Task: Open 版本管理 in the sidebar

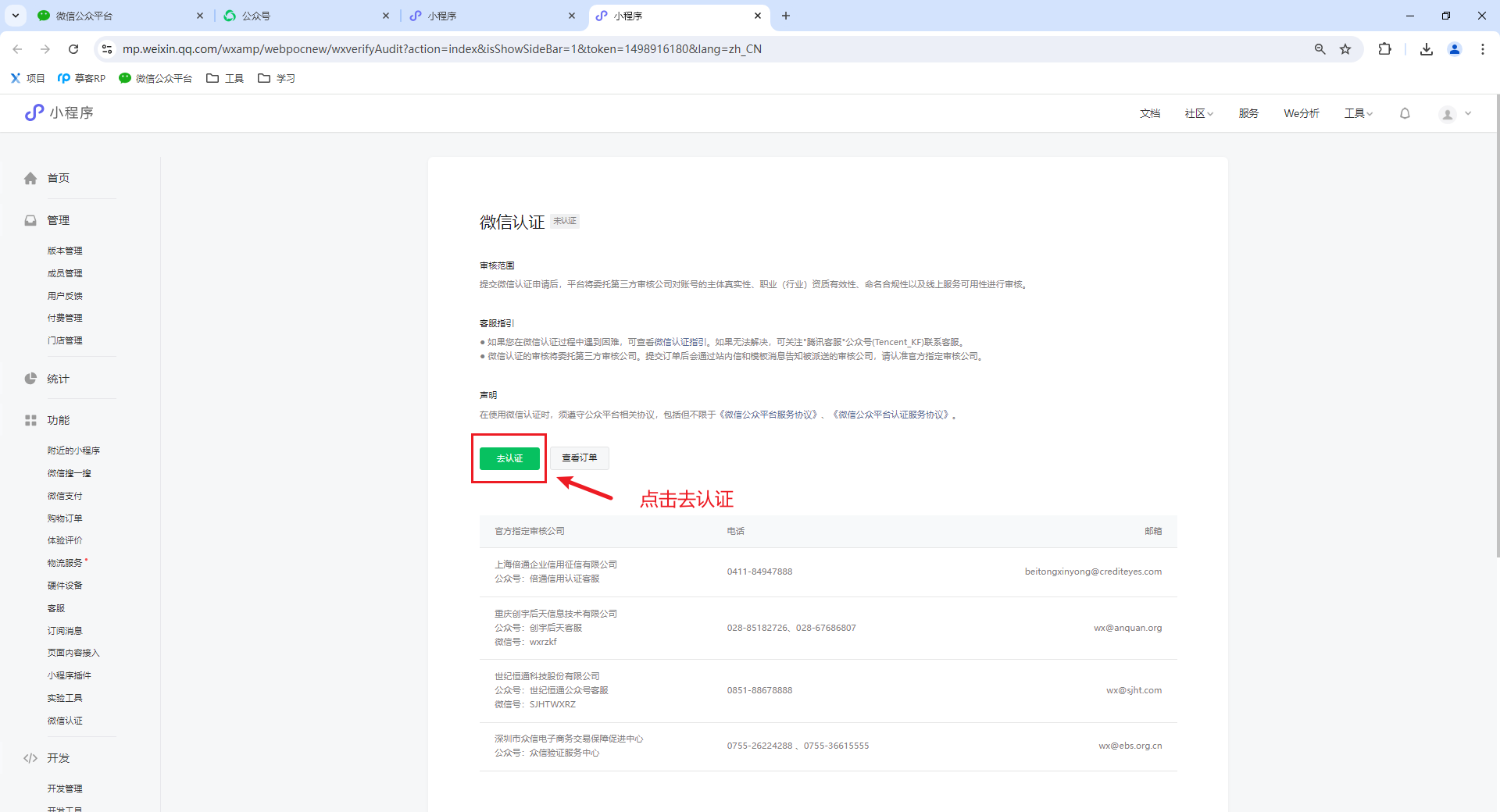Action: [65, 251]
